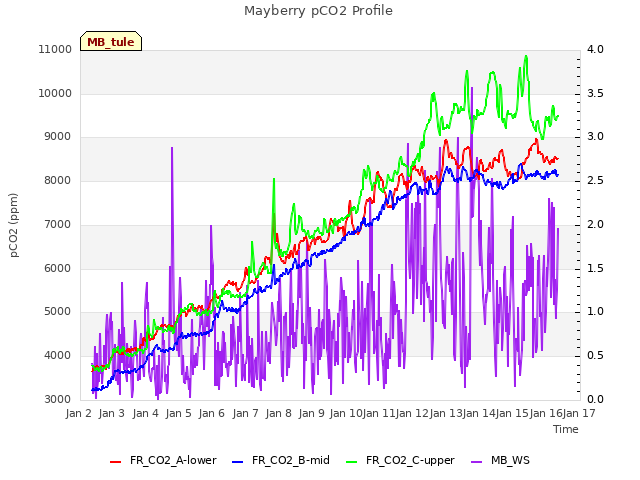Click the 2.5 right axis tick label
Image resolution: width=640 pixels, height=480 pixels.
(595, 180)
